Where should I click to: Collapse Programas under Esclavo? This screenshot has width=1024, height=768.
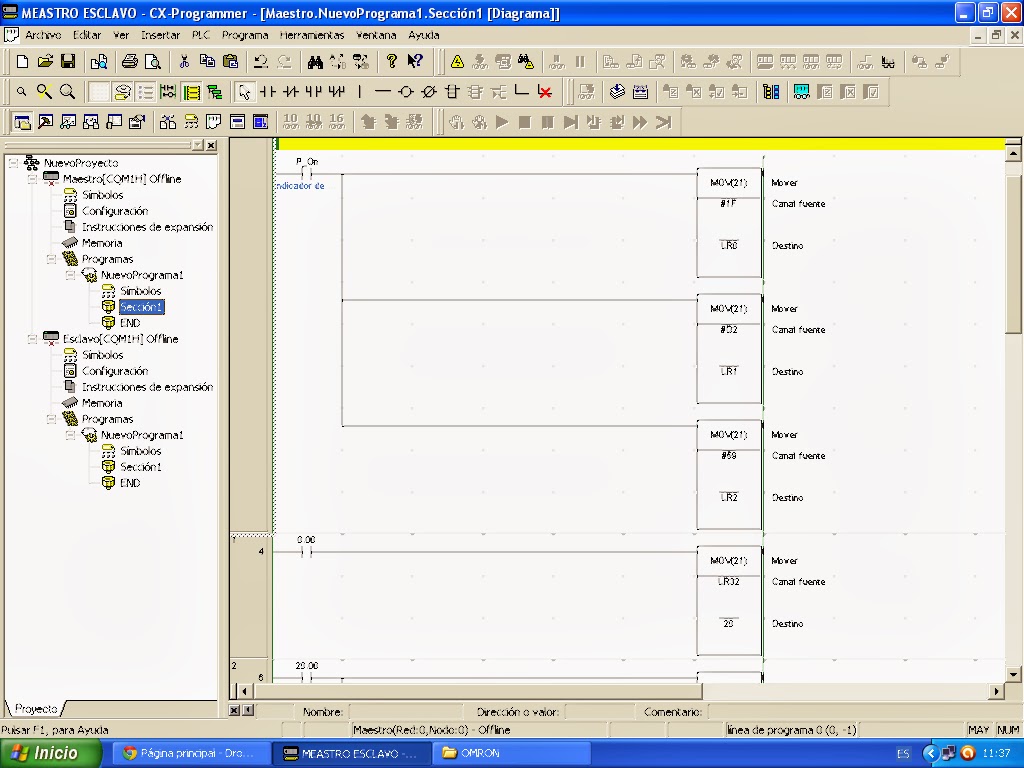point(51,419)
